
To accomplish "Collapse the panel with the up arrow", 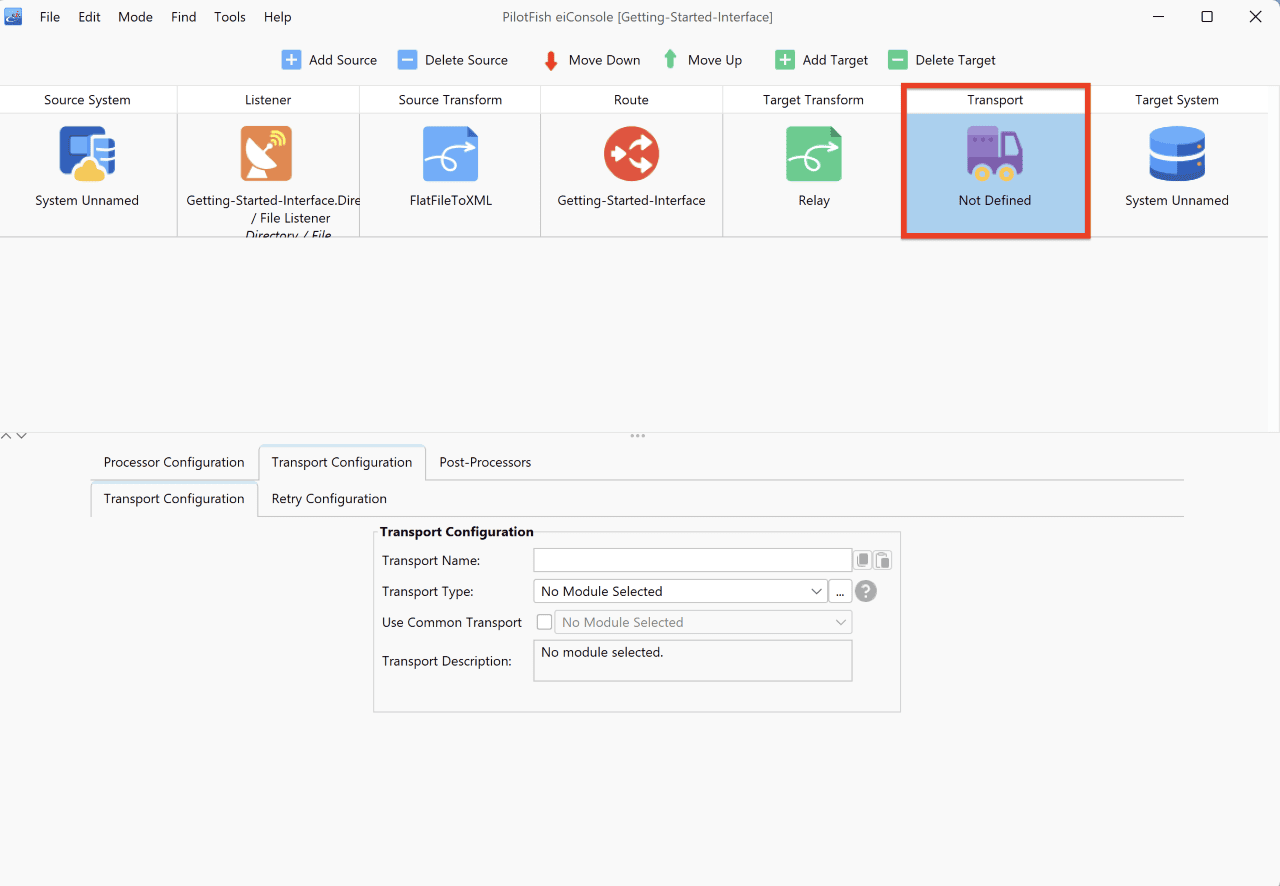I will tap(7, 436).
